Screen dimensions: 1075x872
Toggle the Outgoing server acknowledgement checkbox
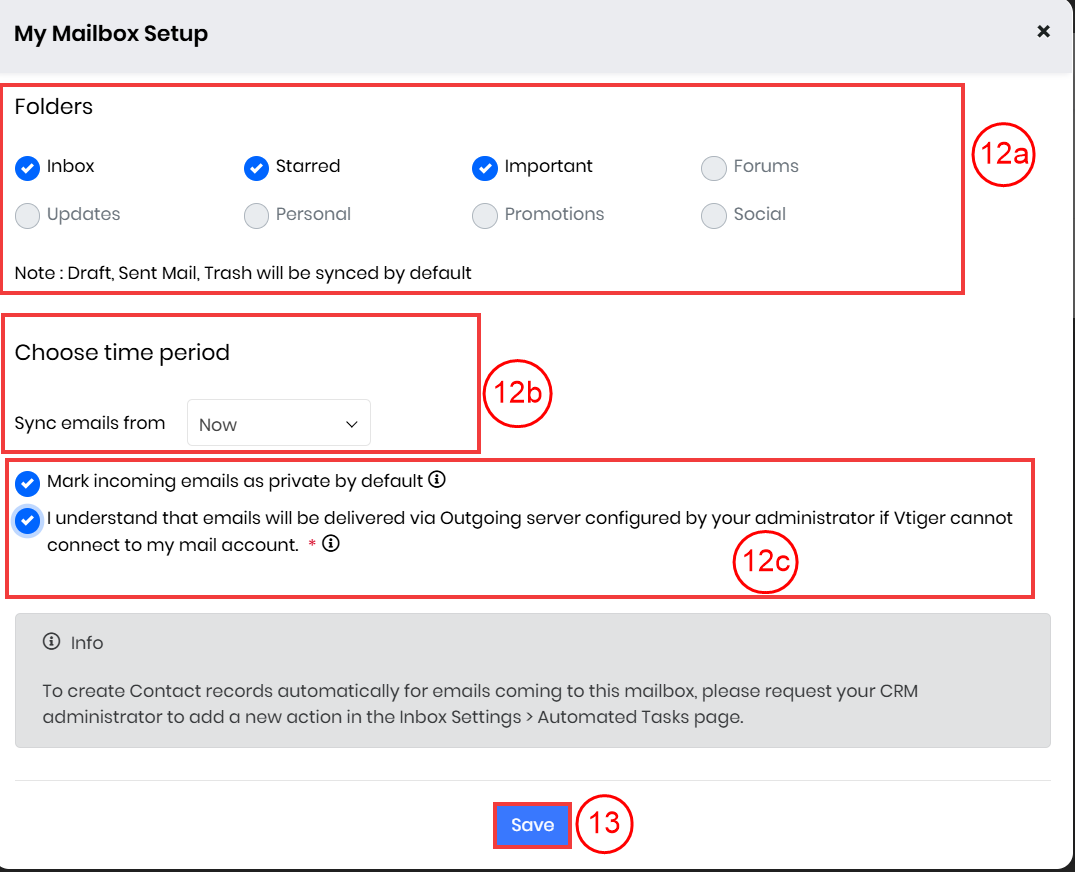tap(28, 520)
